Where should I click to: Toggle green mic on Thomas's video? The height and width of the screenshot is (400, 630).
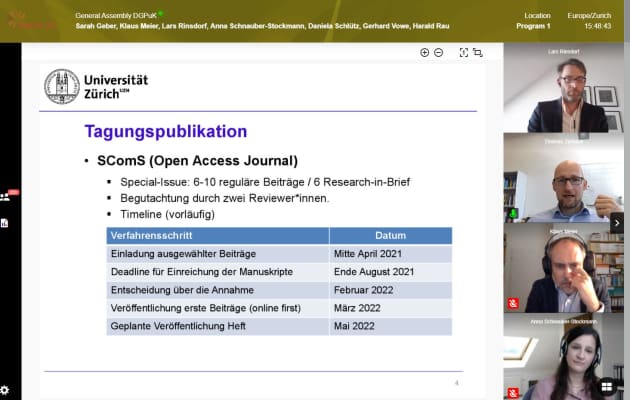pos(513,213)
